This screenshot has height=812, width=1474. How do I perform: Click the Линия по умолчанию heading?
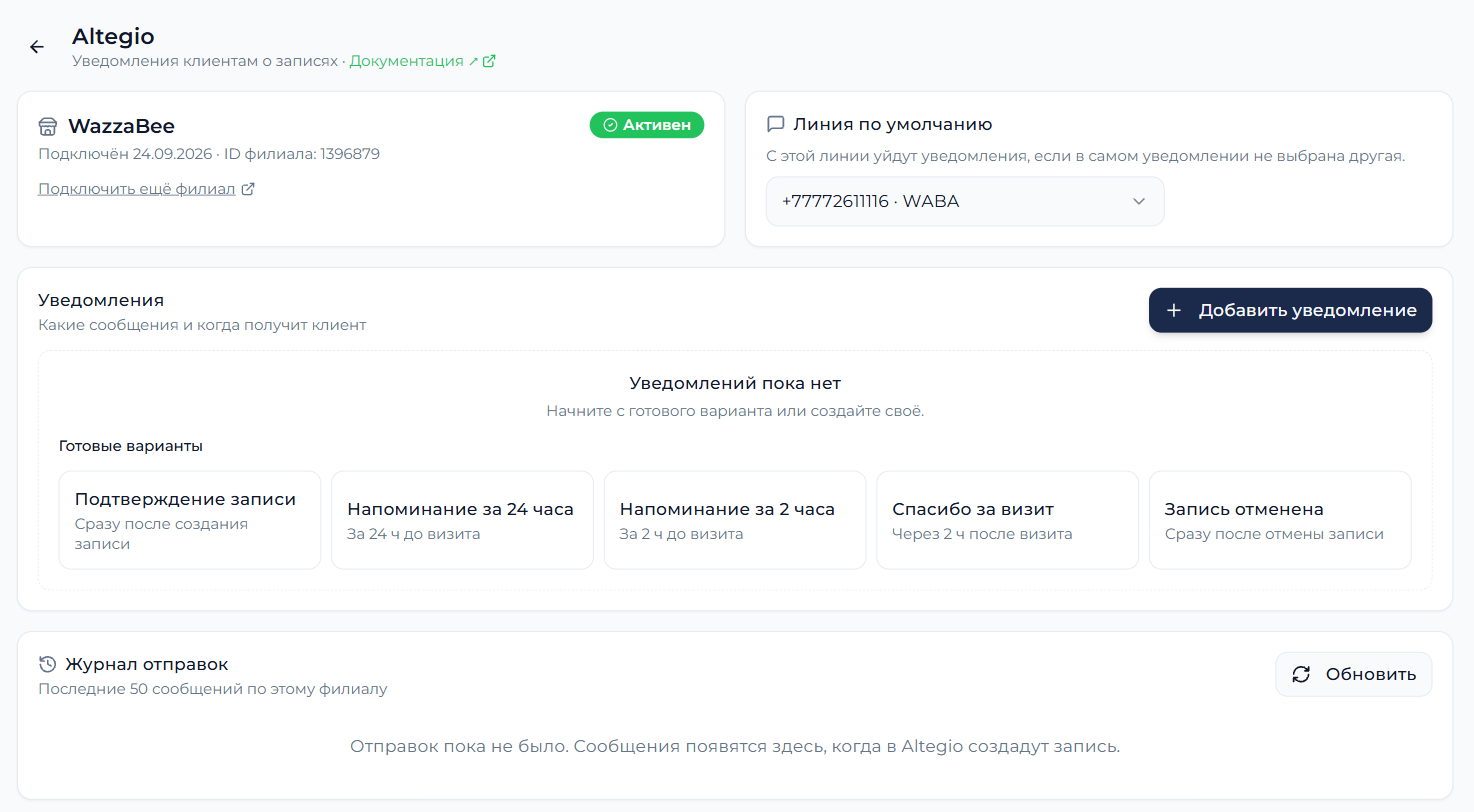[x=892, y=125]
